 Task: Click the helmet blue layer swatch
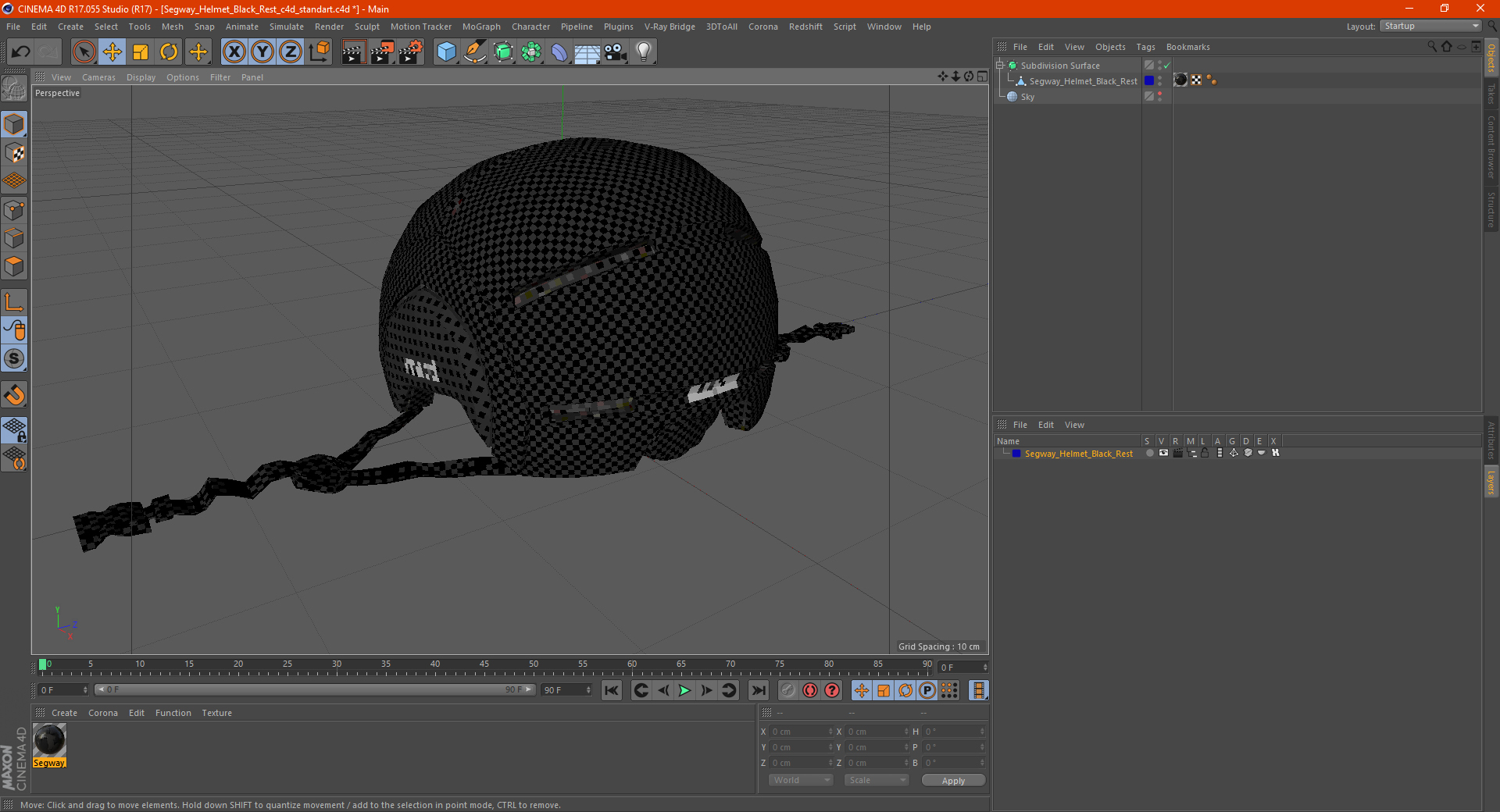pos(1149,80)
